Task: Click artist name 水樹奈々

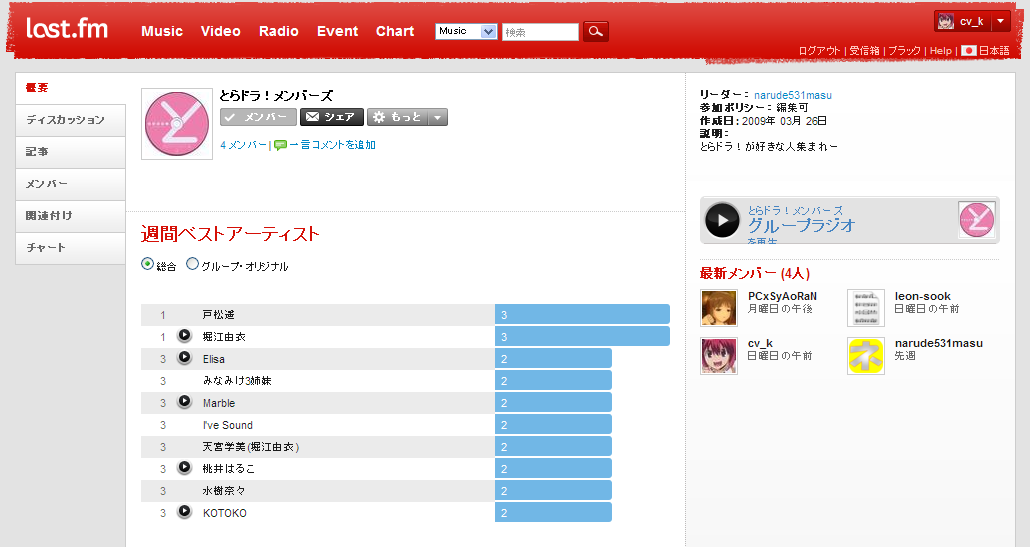Action: click(224, 491)
